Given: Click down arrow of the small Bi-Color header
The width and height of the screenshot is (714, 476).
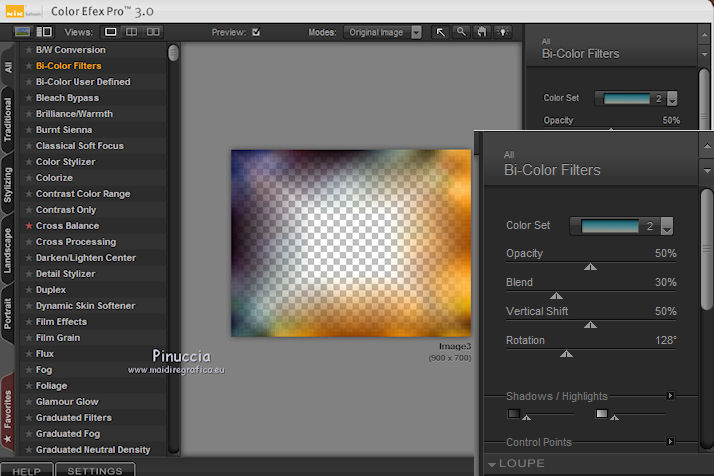Looking at the screenshot, I should click(x=704, y=54).
